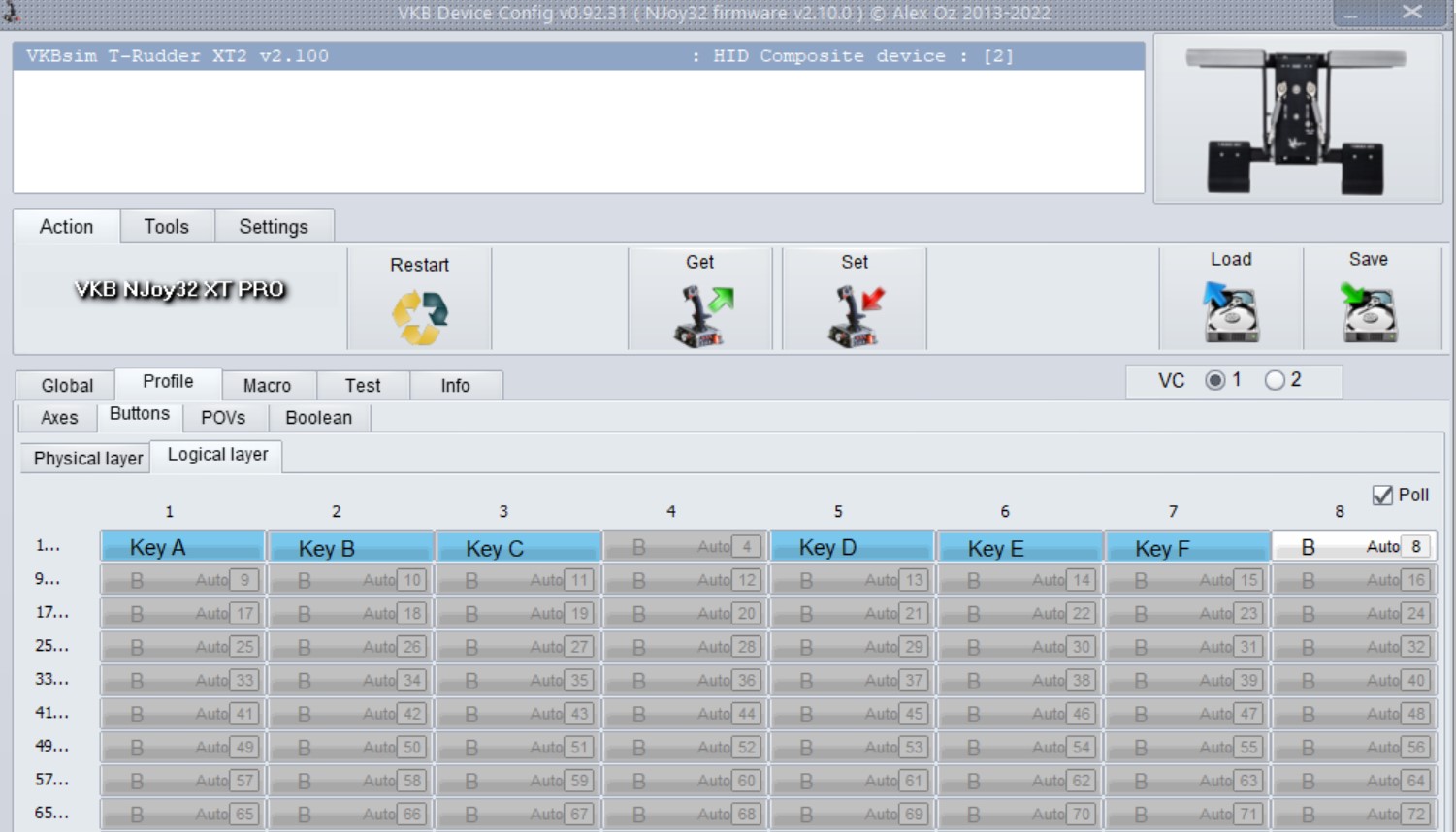1456x832 pixels.
Task: Click the Load disk icon
Action: click(x=1230, y=312)
